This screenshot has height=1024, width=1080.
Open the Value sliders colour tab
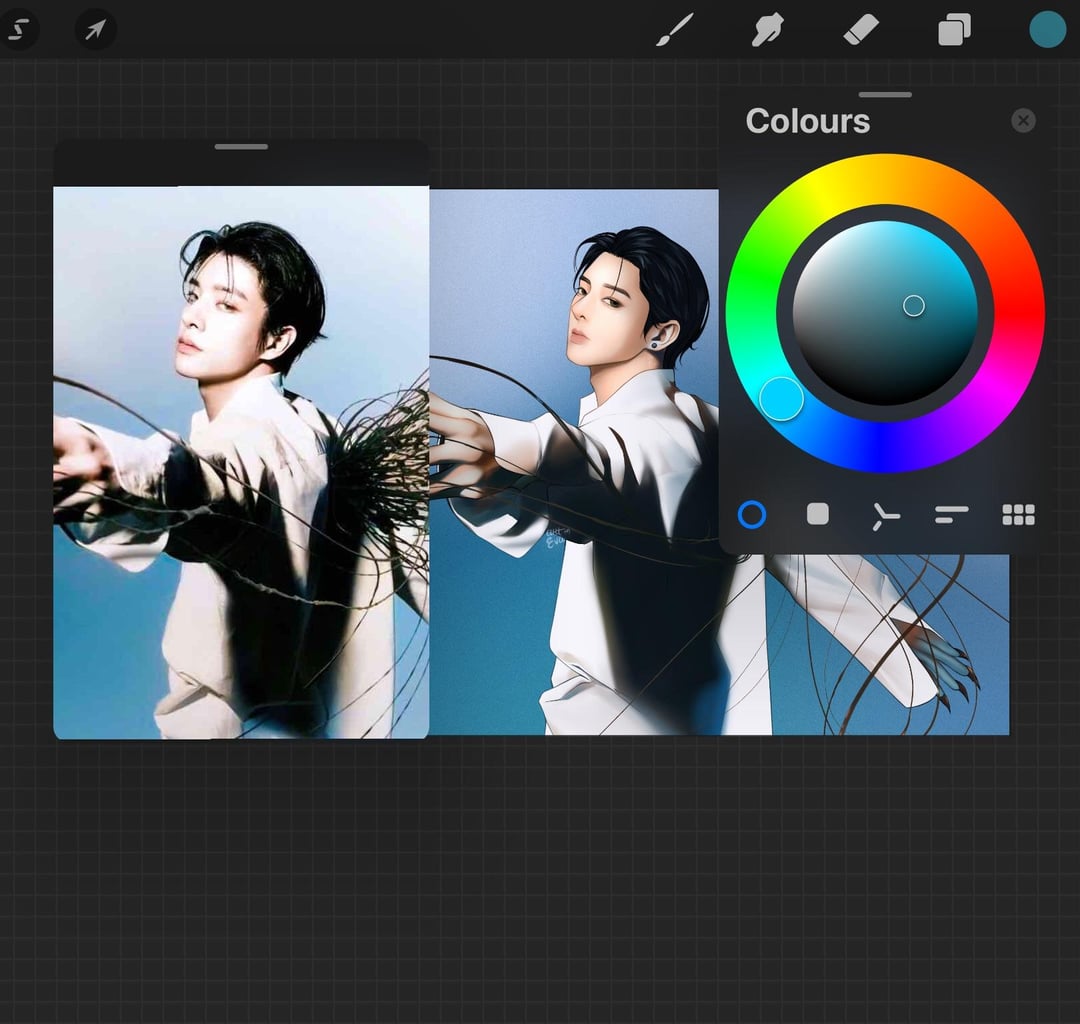951,515
